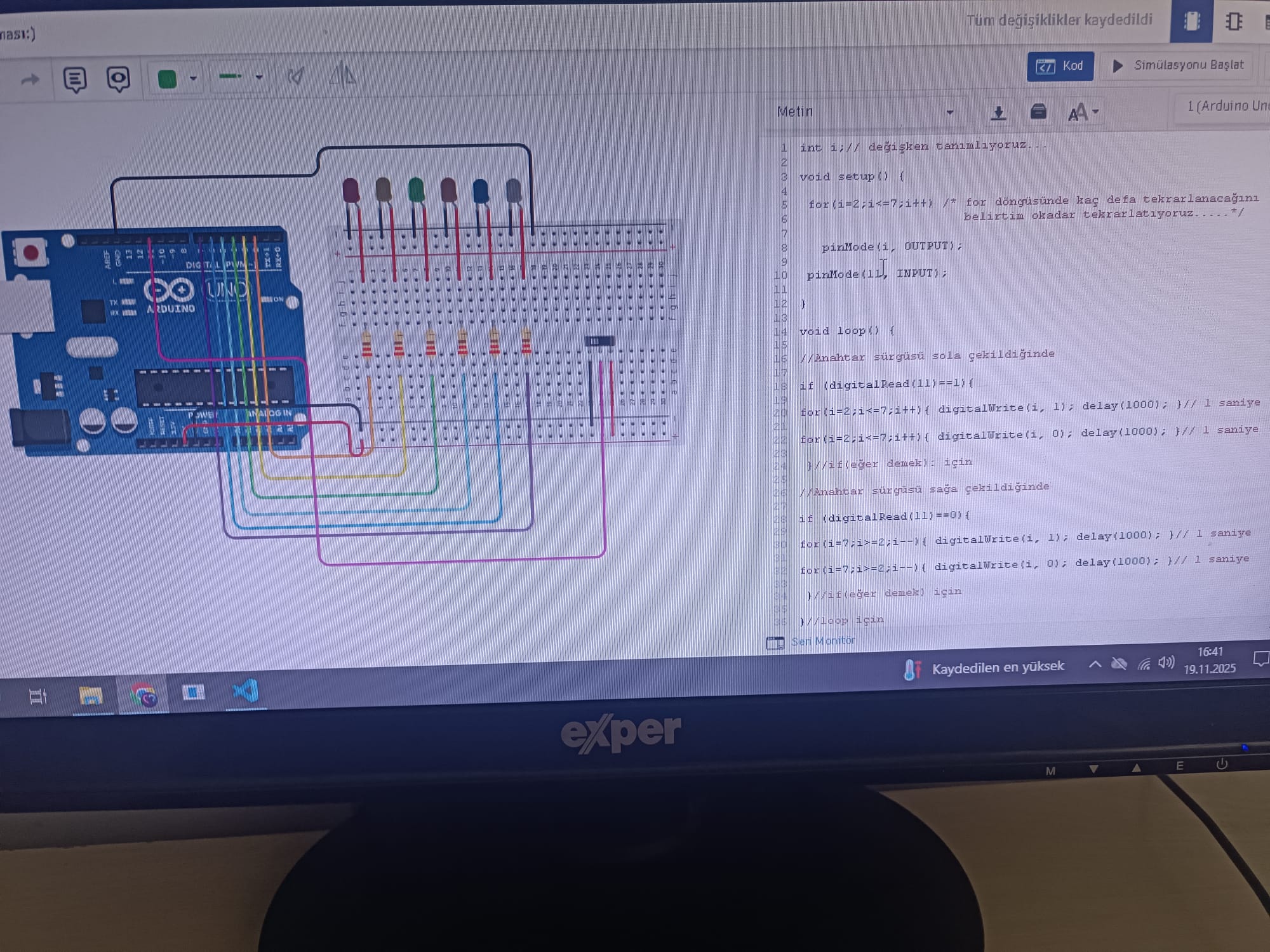Open the wire color dropdown arrow
Viewport: 1270px width, 952px height.
[193, 79]
